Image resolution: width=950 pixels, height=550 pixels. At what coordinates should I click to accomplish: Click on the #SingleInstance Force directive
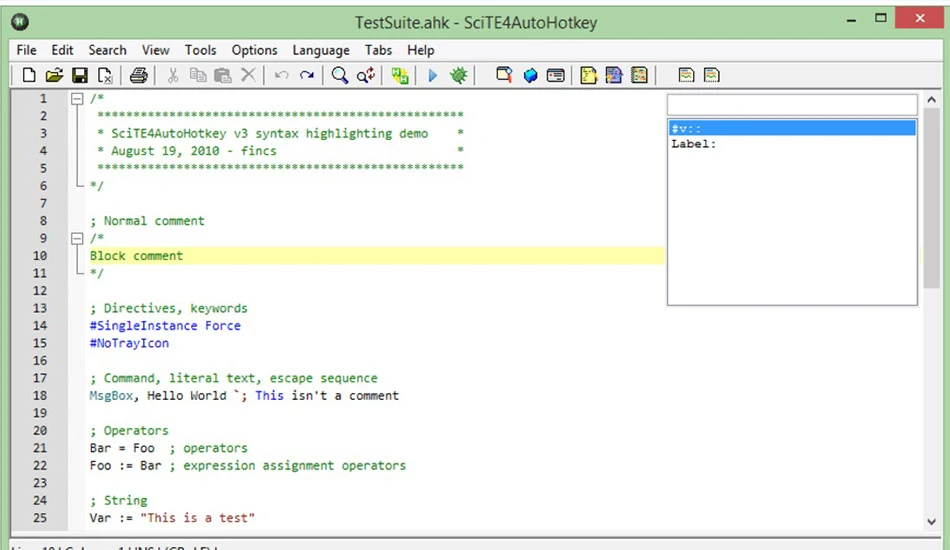coord(165,326)
